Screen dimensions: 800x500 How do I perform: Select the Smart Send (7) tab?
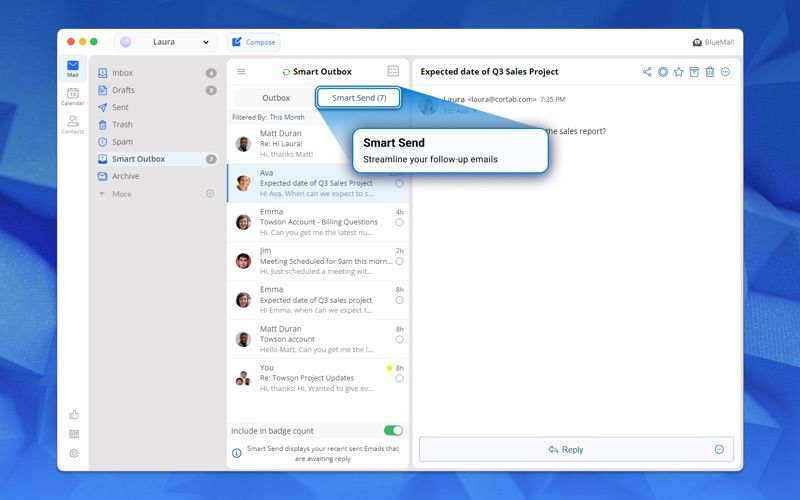pos(359,98)
